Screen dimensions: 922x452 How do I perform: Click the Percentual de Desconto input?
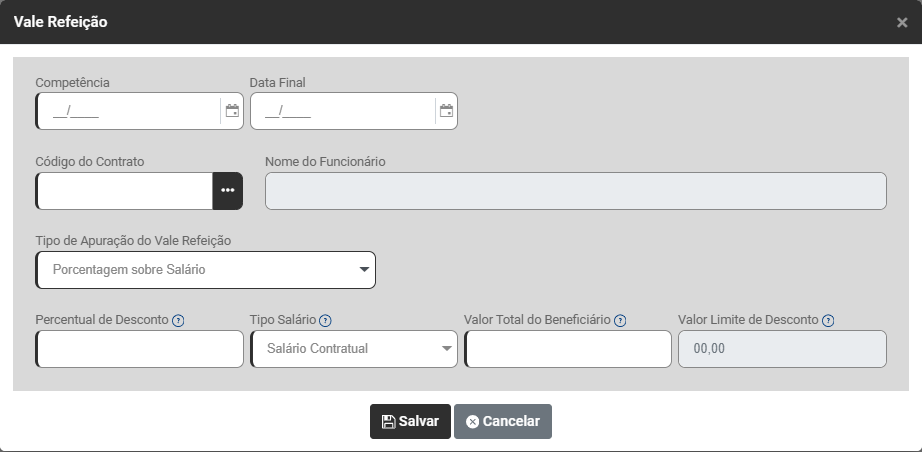coord(140,349)
